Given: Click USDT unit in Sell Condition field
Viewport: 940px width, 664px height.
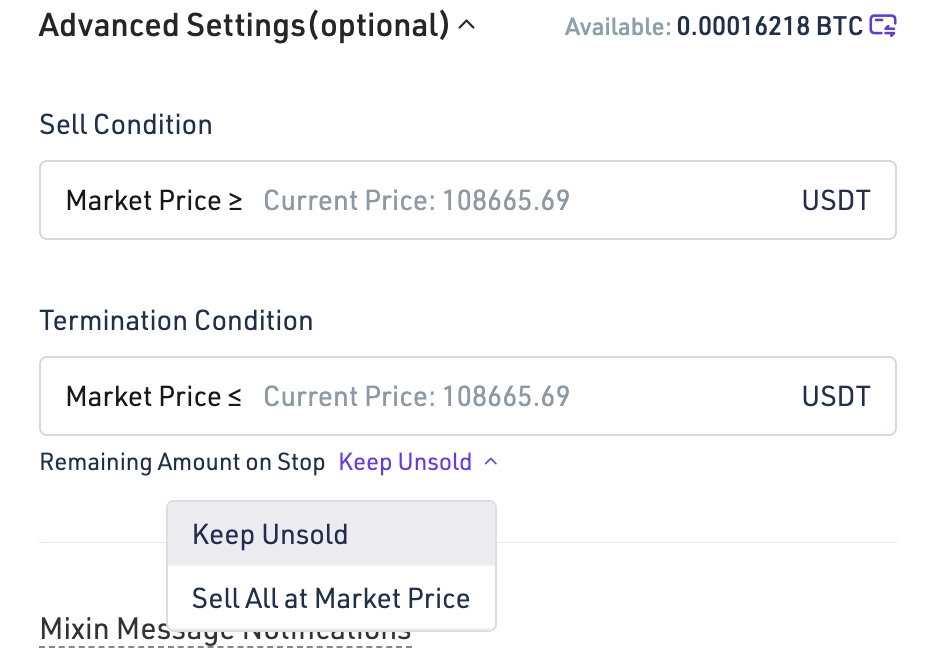Looking at the screenshot, I should point(836,200).
